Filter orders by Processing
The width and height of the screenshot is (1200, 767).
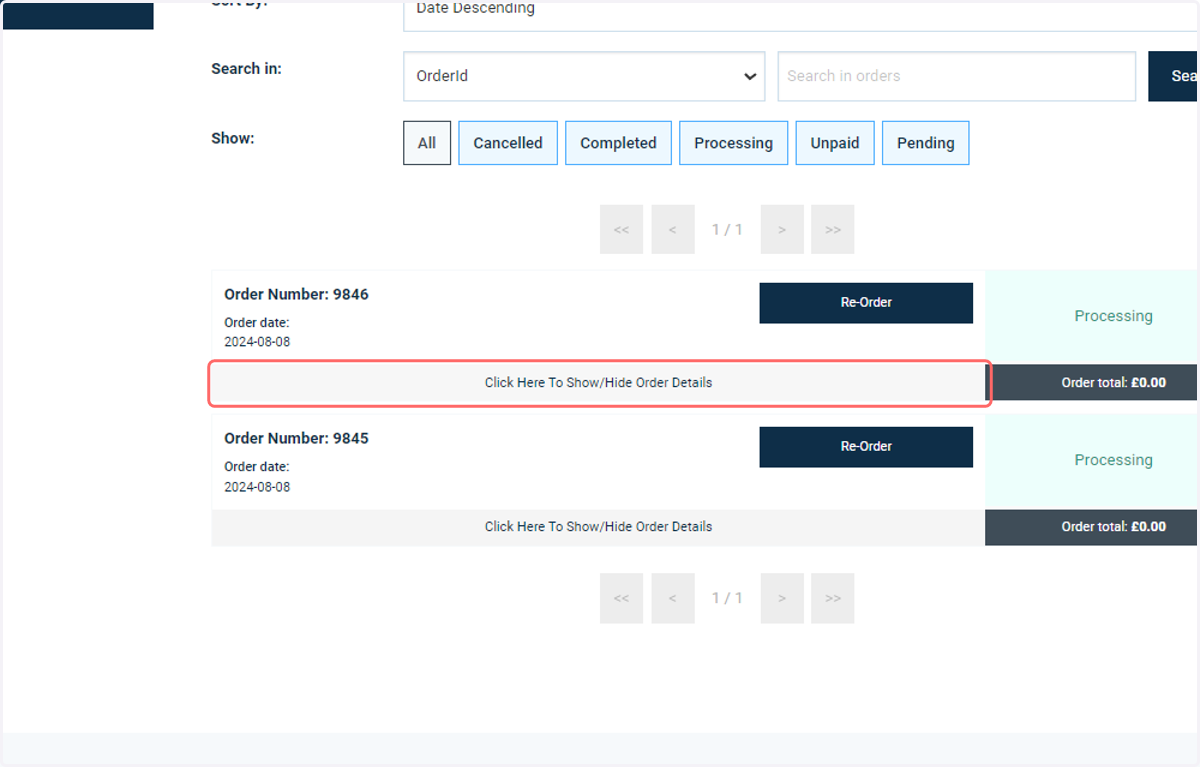click(x=733, y=143)
